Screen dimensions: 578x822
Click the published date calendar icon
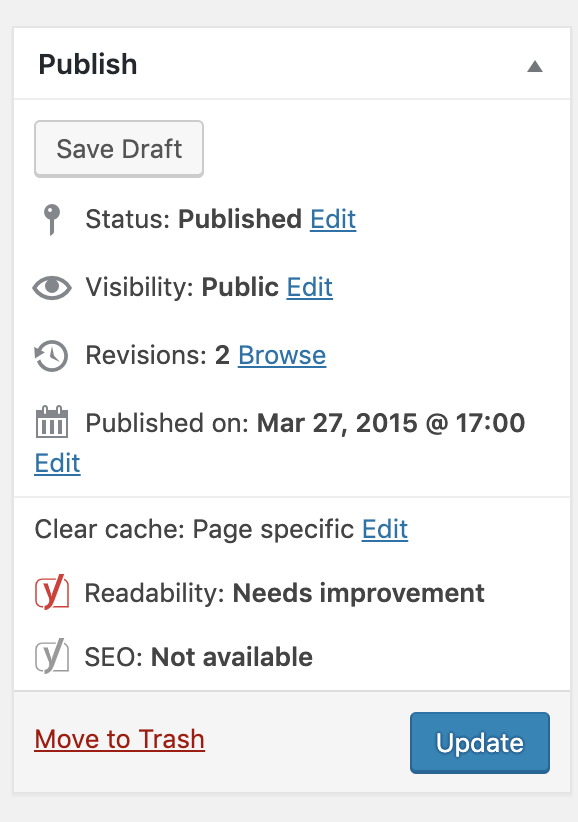[52, 422]
